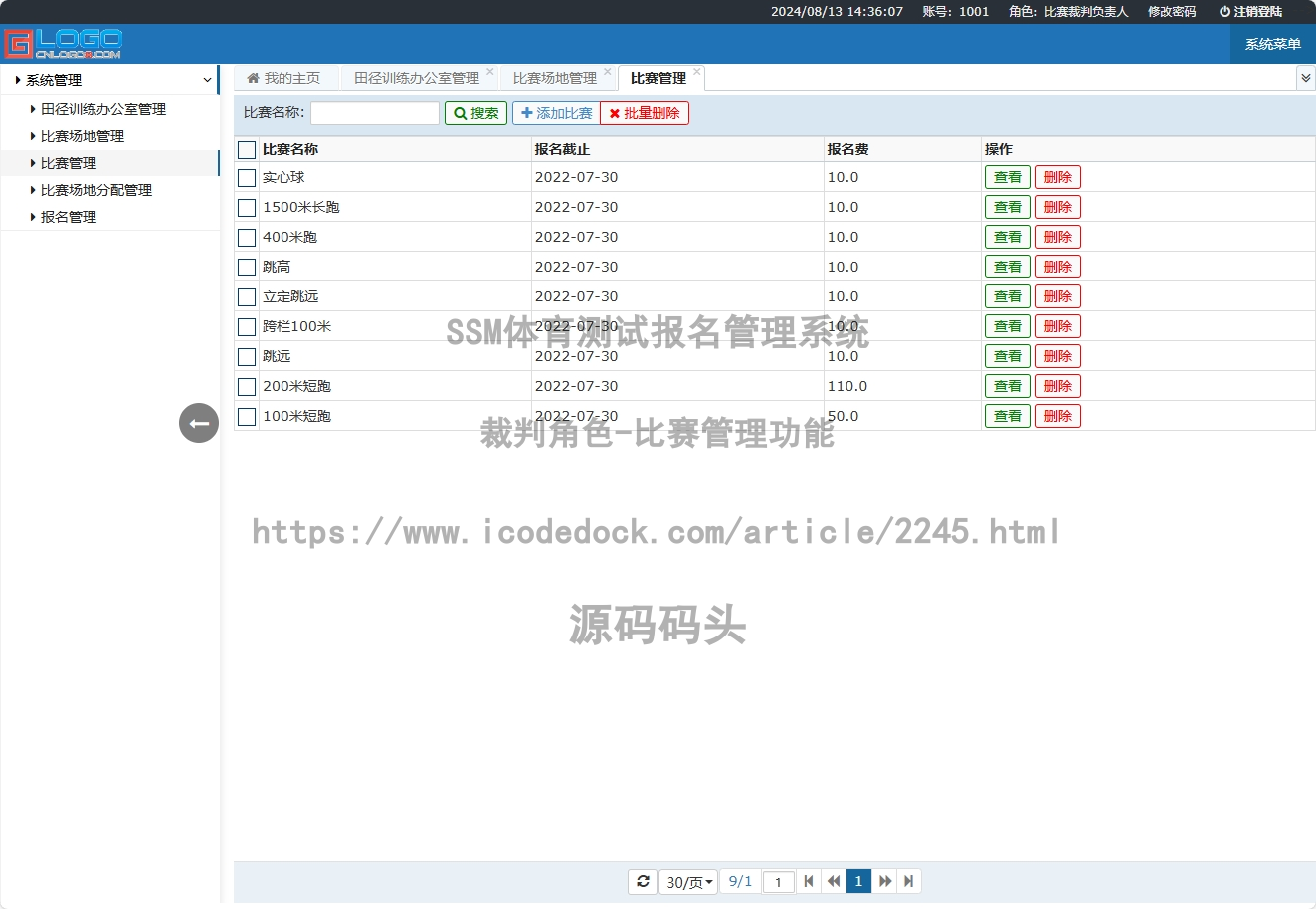This screenshot has height=909, width=1316.
Task: View the 100米短跑 competition
Action: pos(1008,416)
